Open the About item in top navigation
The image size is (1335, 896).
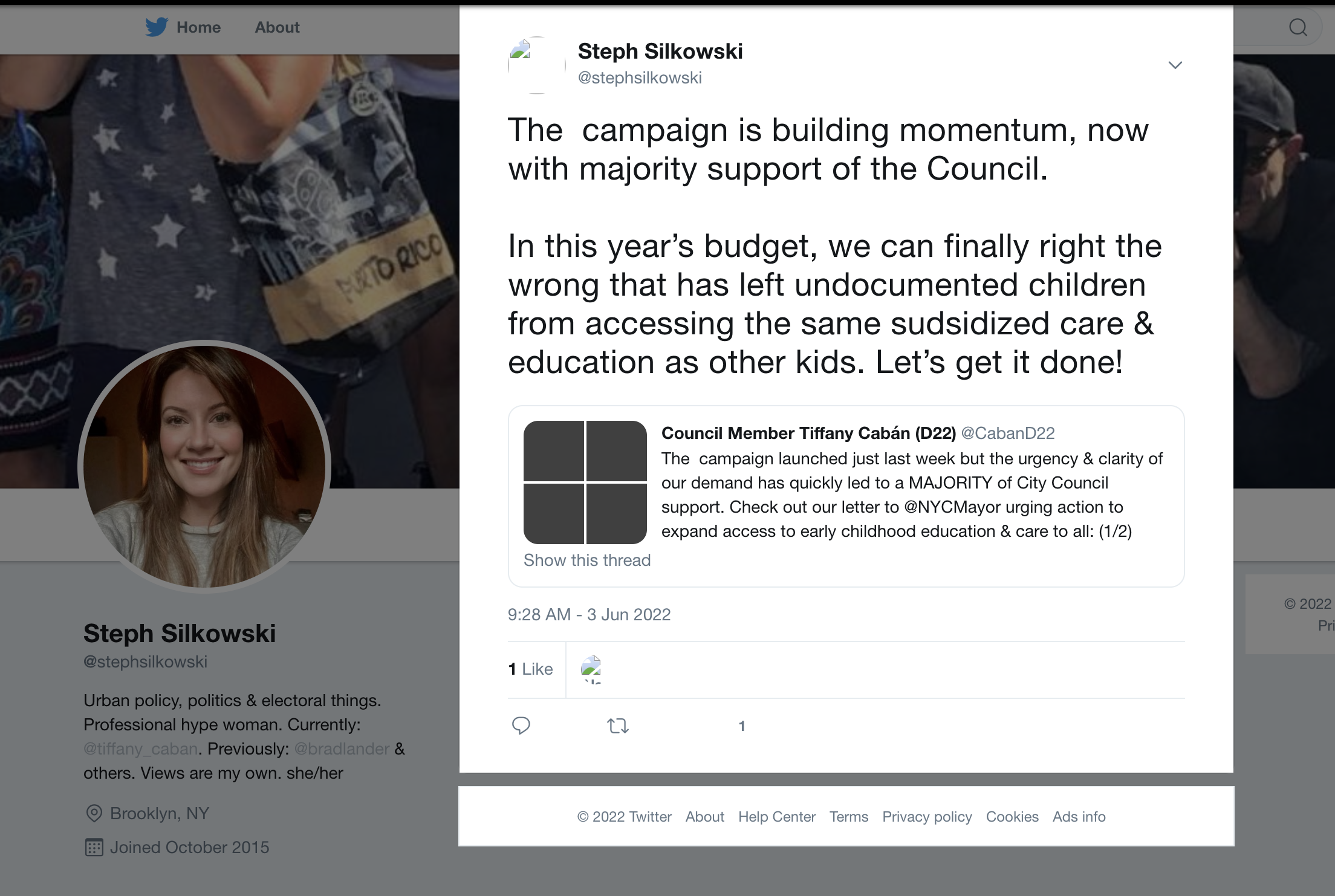point(277,27)
